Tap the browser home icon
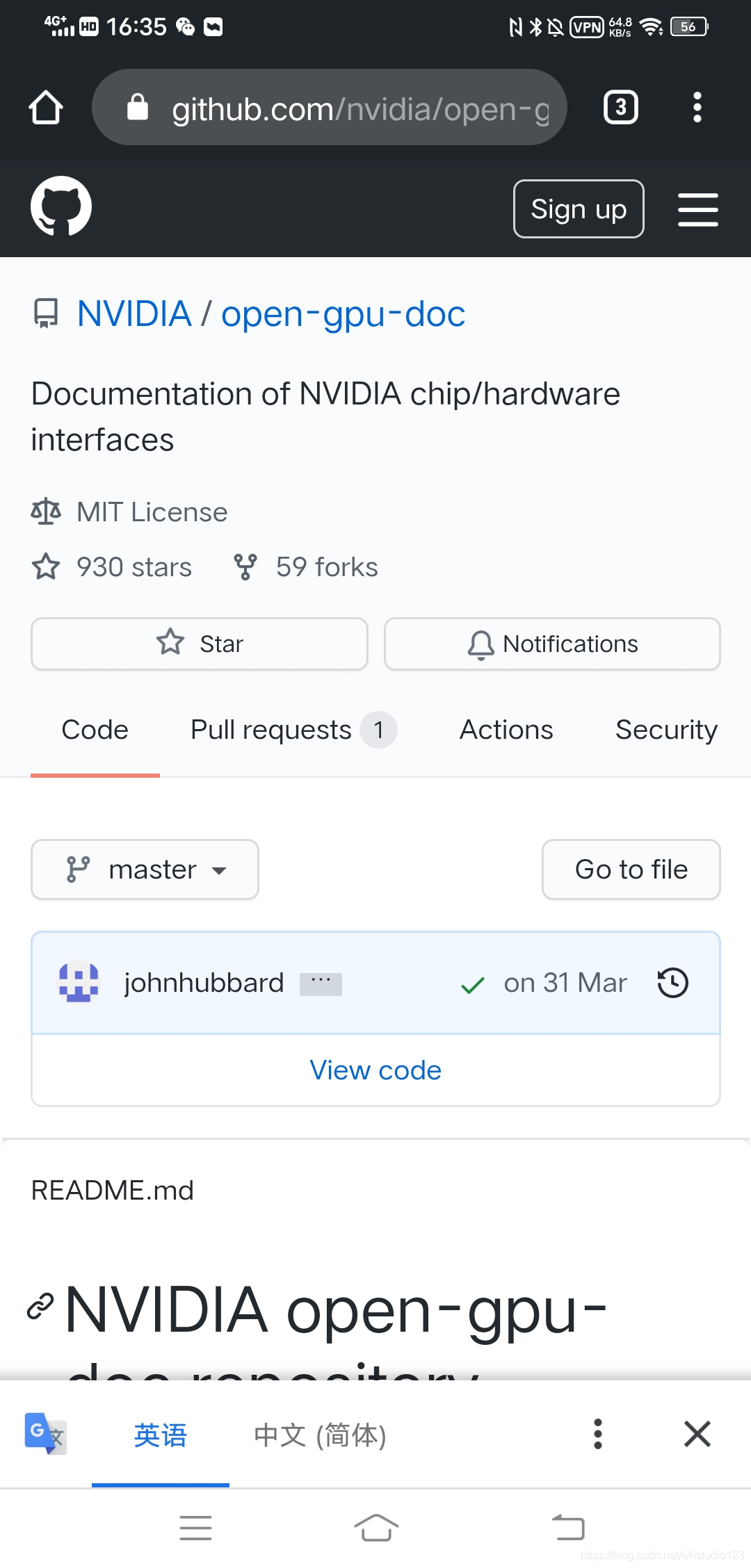Image resolution: width=751 pixels, height=1568 pixels. pos(46,108)
